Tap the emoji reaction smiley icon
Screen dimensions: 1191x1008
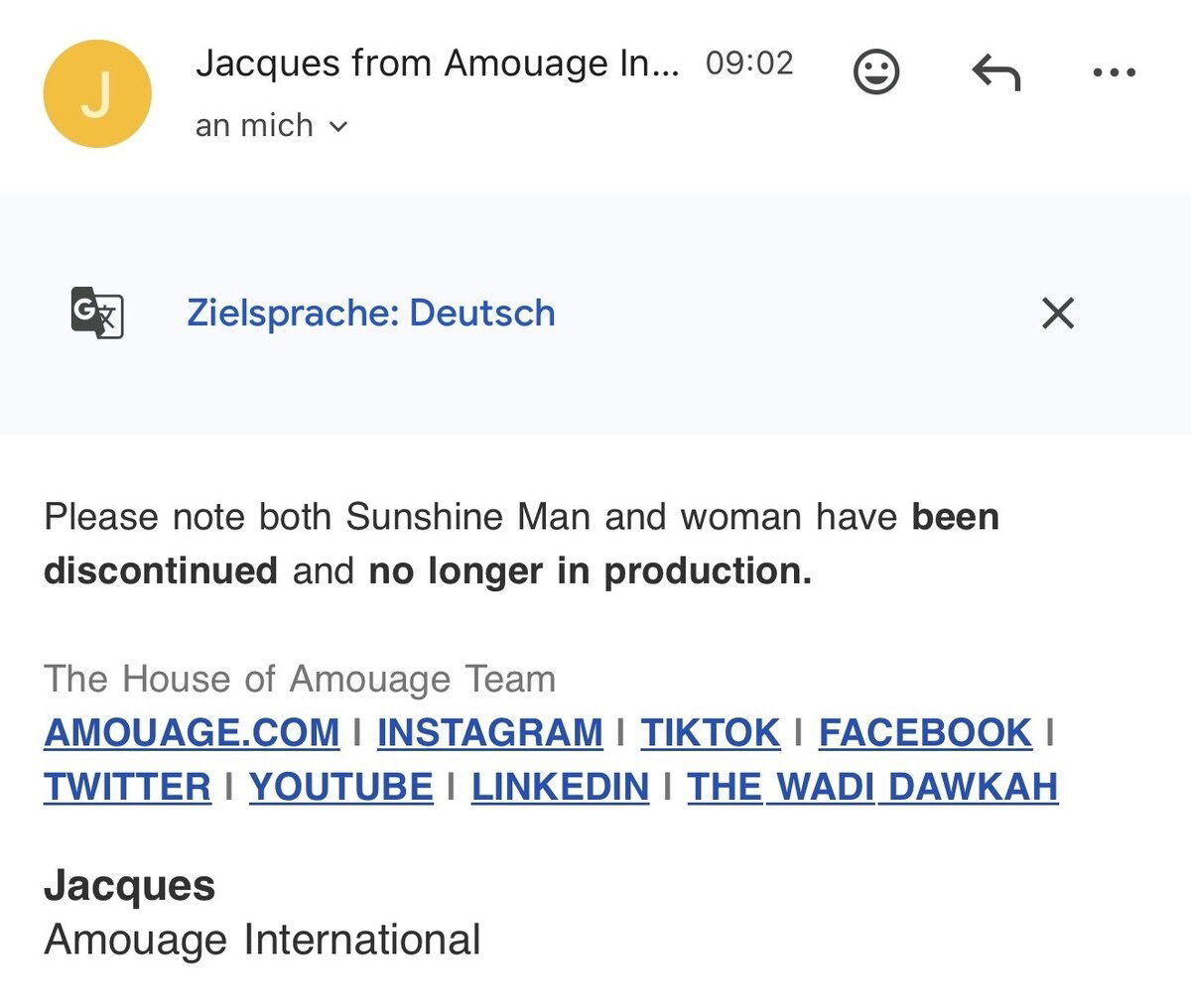876,72
